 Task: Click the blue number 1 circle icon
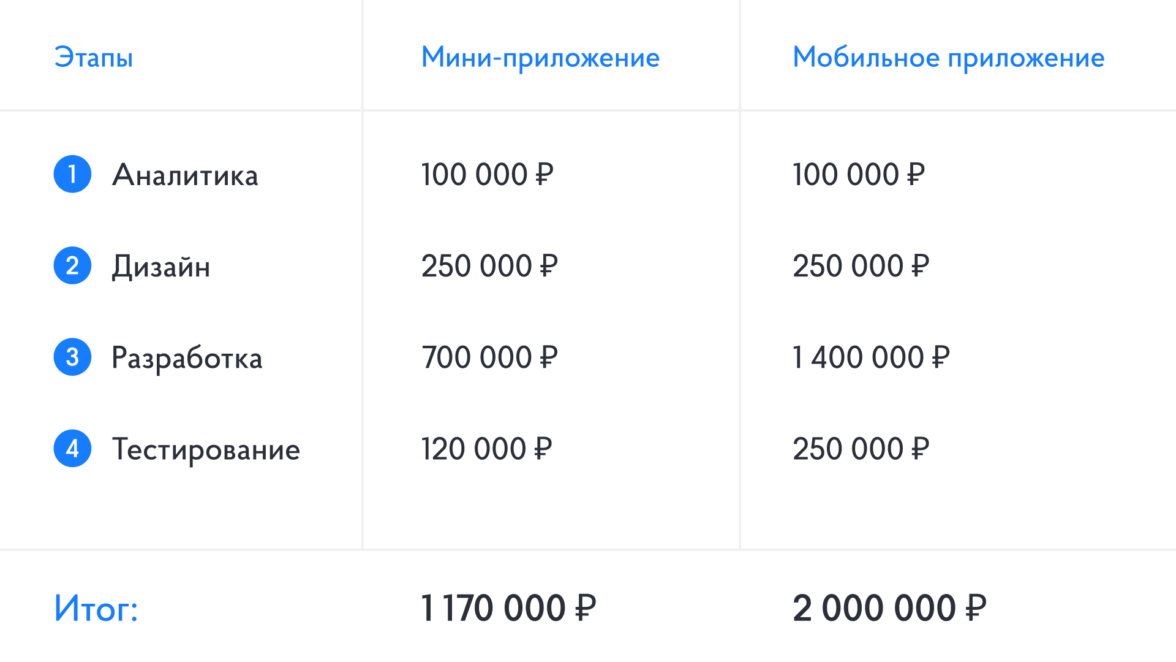tap(72, 175)
